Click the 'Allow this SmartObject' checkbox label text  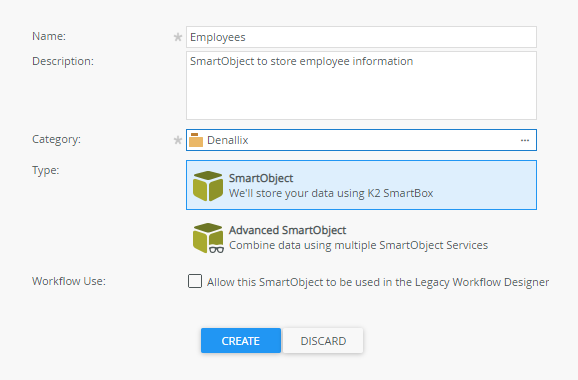click(x=378, y=282)
